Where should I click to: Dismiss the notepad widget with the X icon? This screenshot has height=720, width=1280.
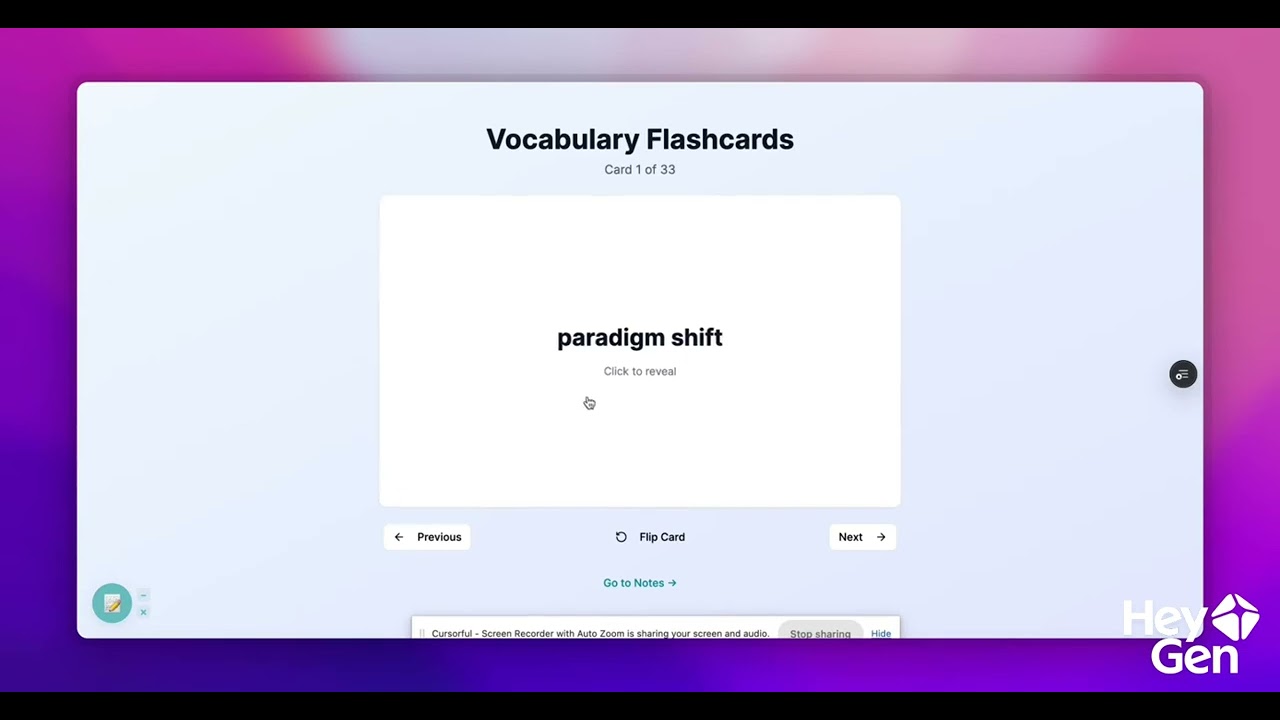click(143, 612)
